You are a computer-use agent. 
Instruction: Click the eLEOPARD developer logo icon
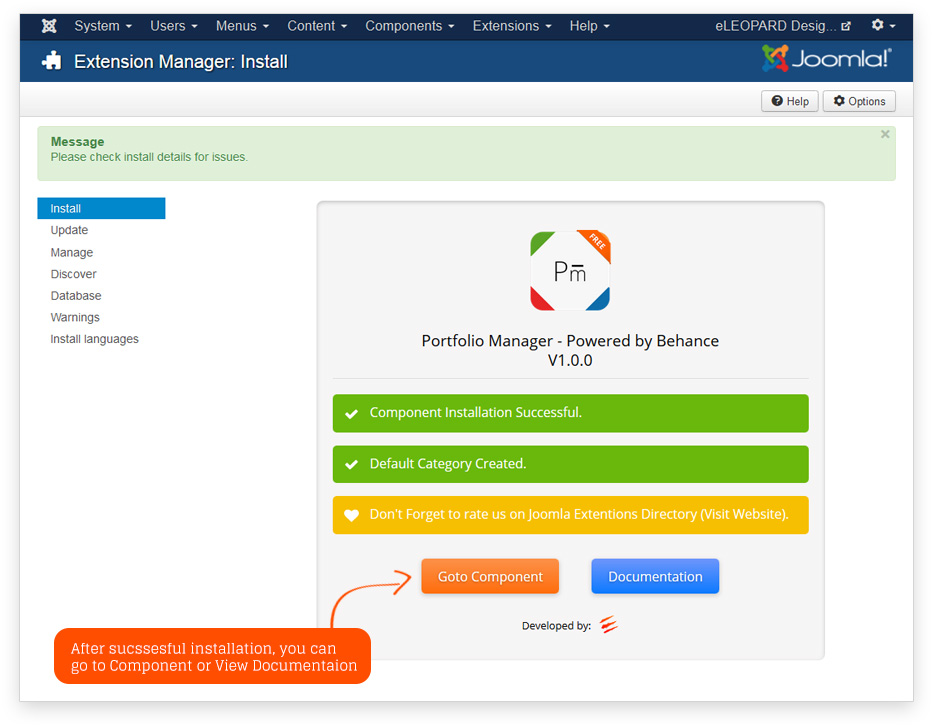coord(609,626)
